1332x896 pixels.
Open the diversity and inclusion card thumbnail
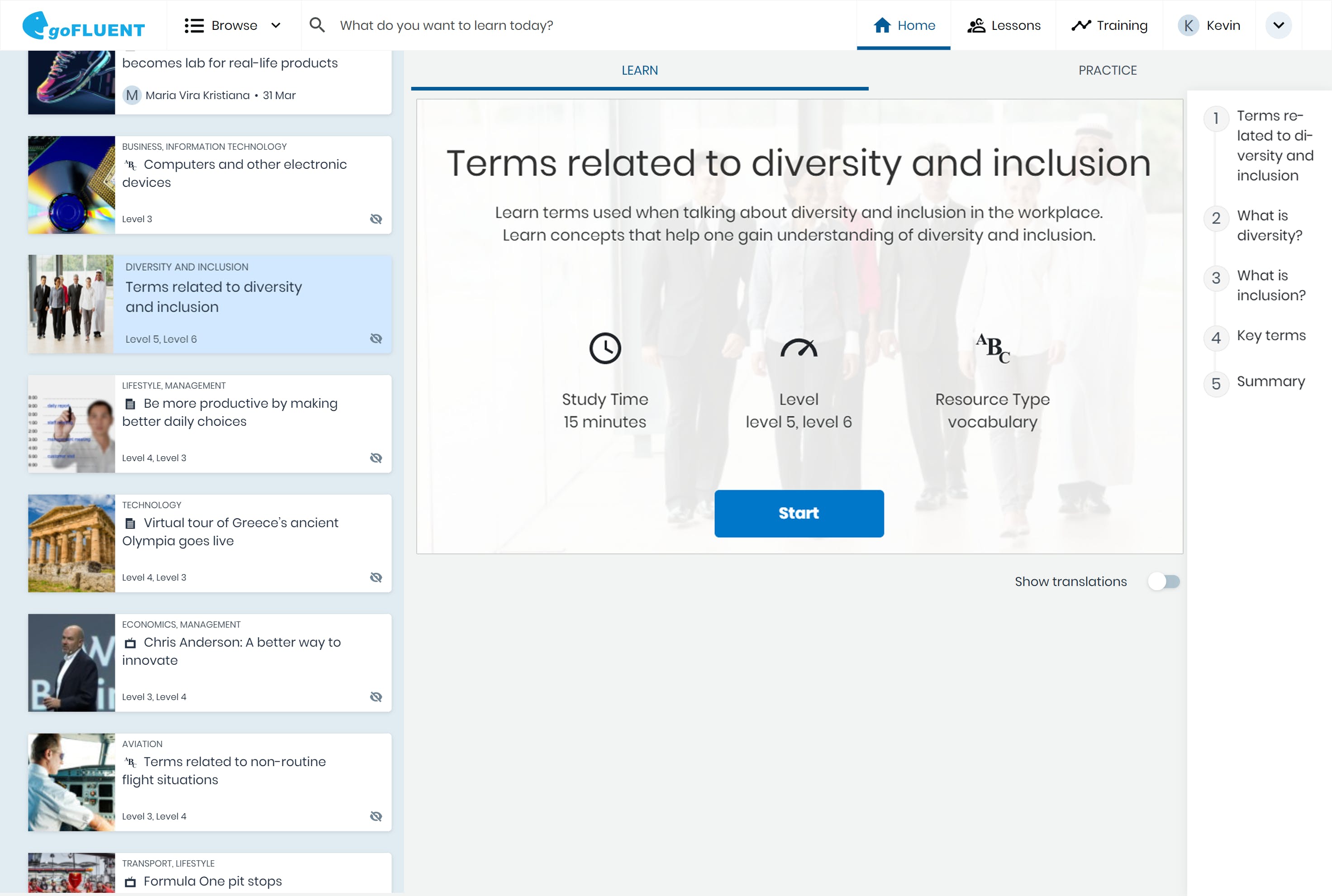(x=71, y=304)
